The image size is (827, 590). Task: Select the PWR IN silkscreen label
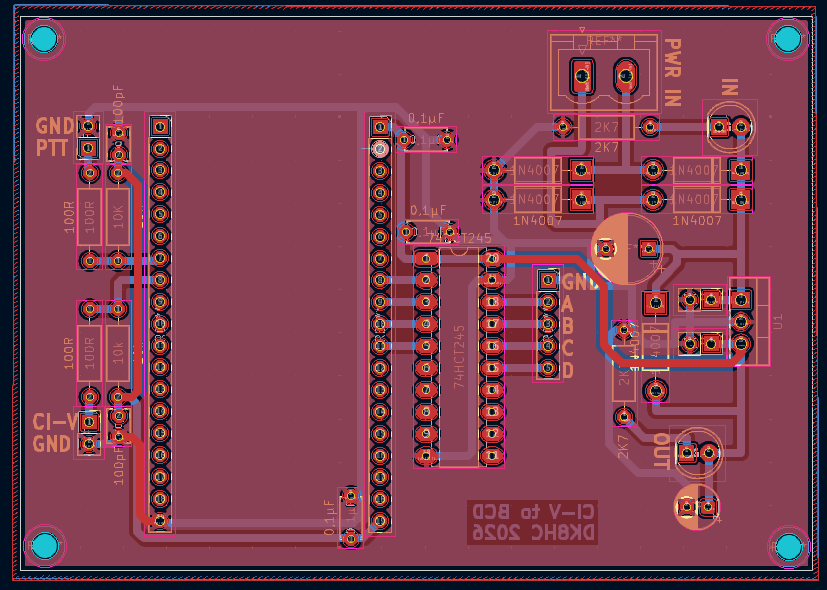click(674, 73)
